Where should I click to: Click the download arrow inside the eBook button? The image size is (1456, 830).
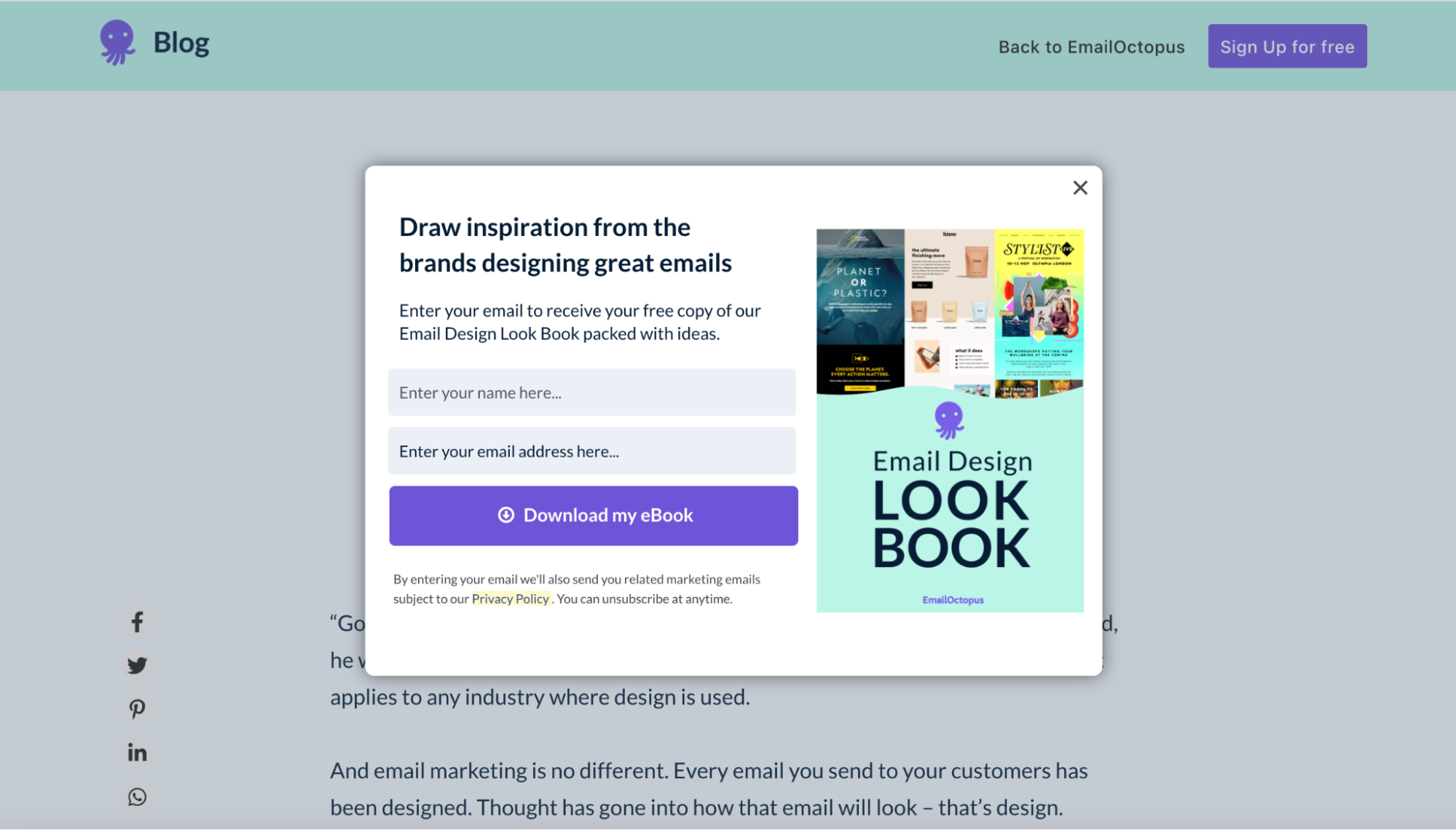pos(505,515)
